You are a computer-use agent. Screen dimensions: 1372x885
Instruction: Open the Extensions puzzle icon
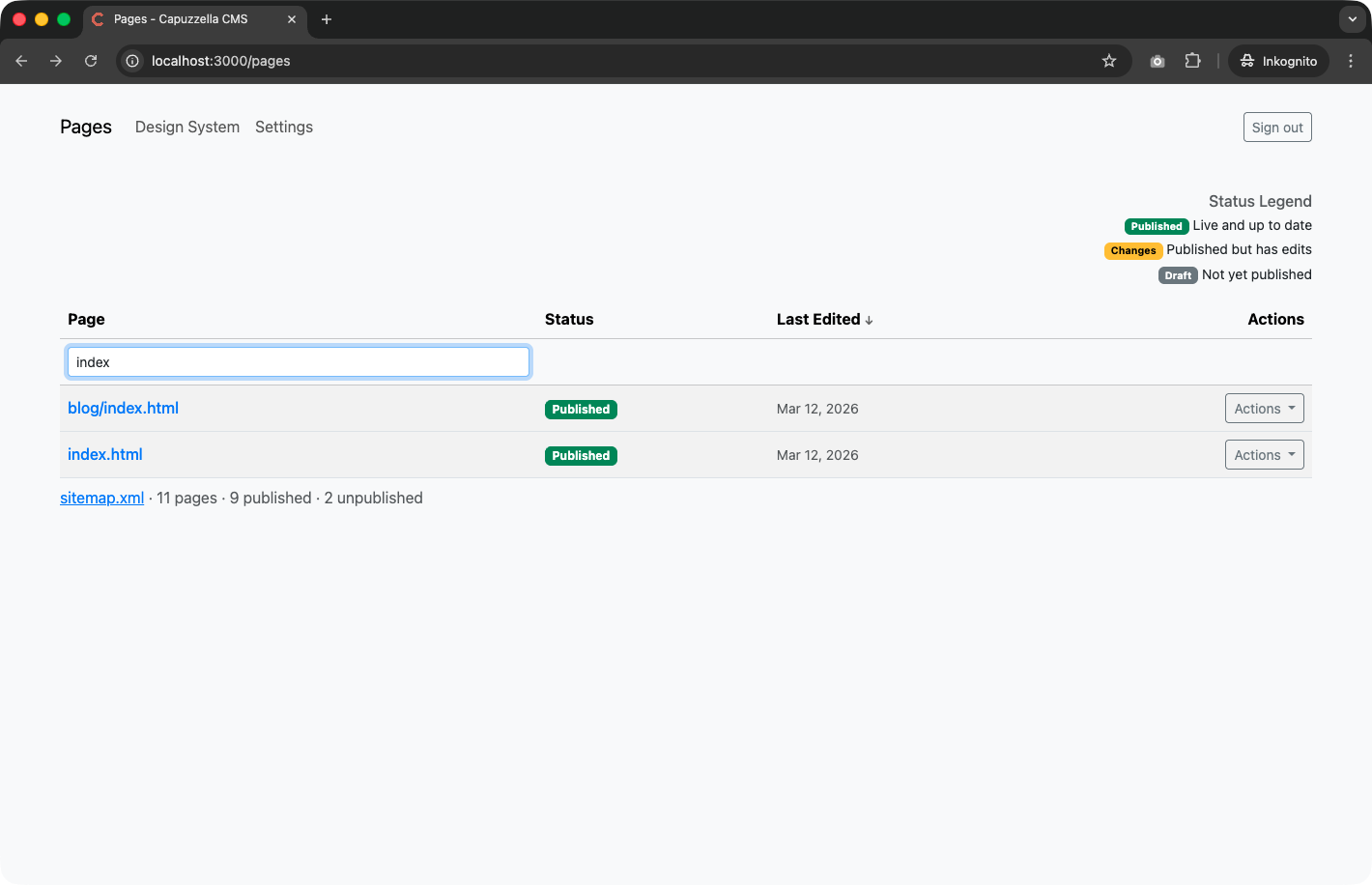pos(1192,61)
